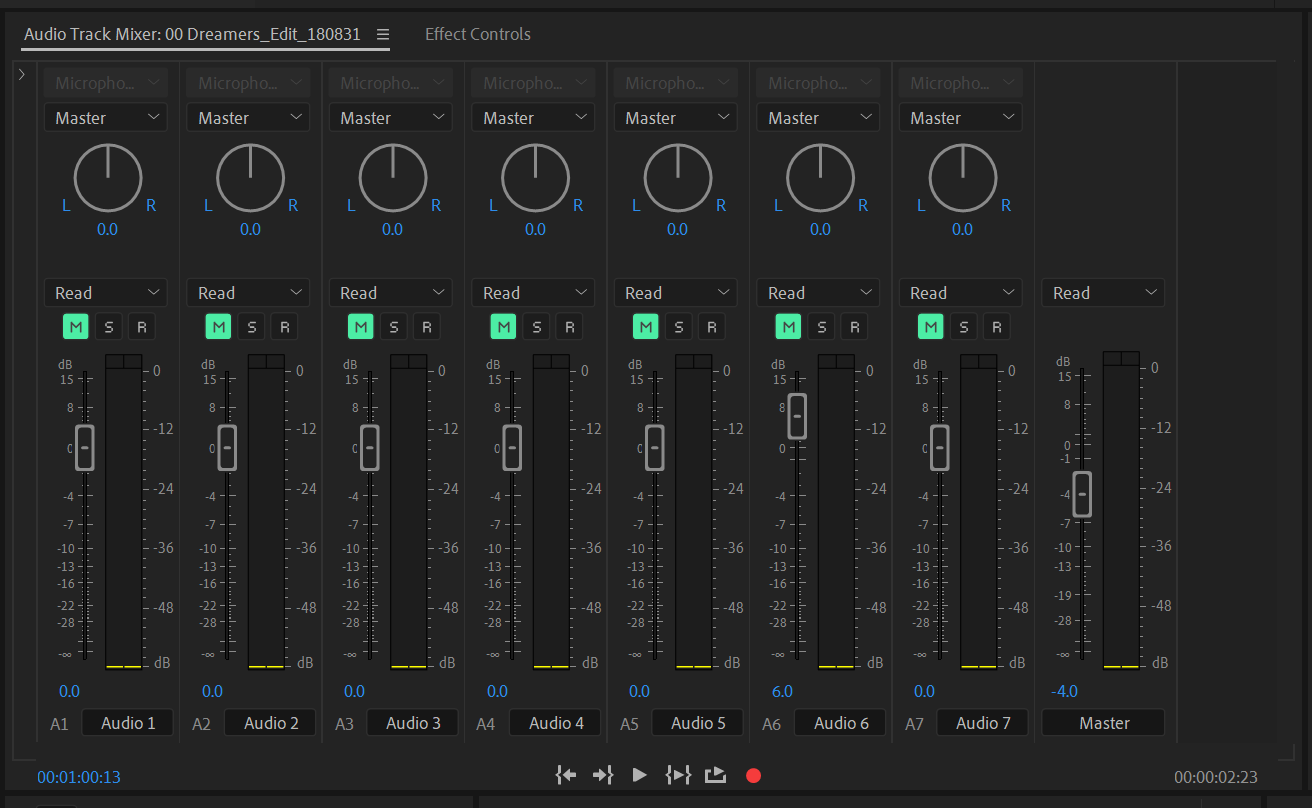Image resolution: width=1312 pixels, height=808 pixels.
Task: Open Audio 7 Read automation mode dropdown
Action: click(960, 293)
